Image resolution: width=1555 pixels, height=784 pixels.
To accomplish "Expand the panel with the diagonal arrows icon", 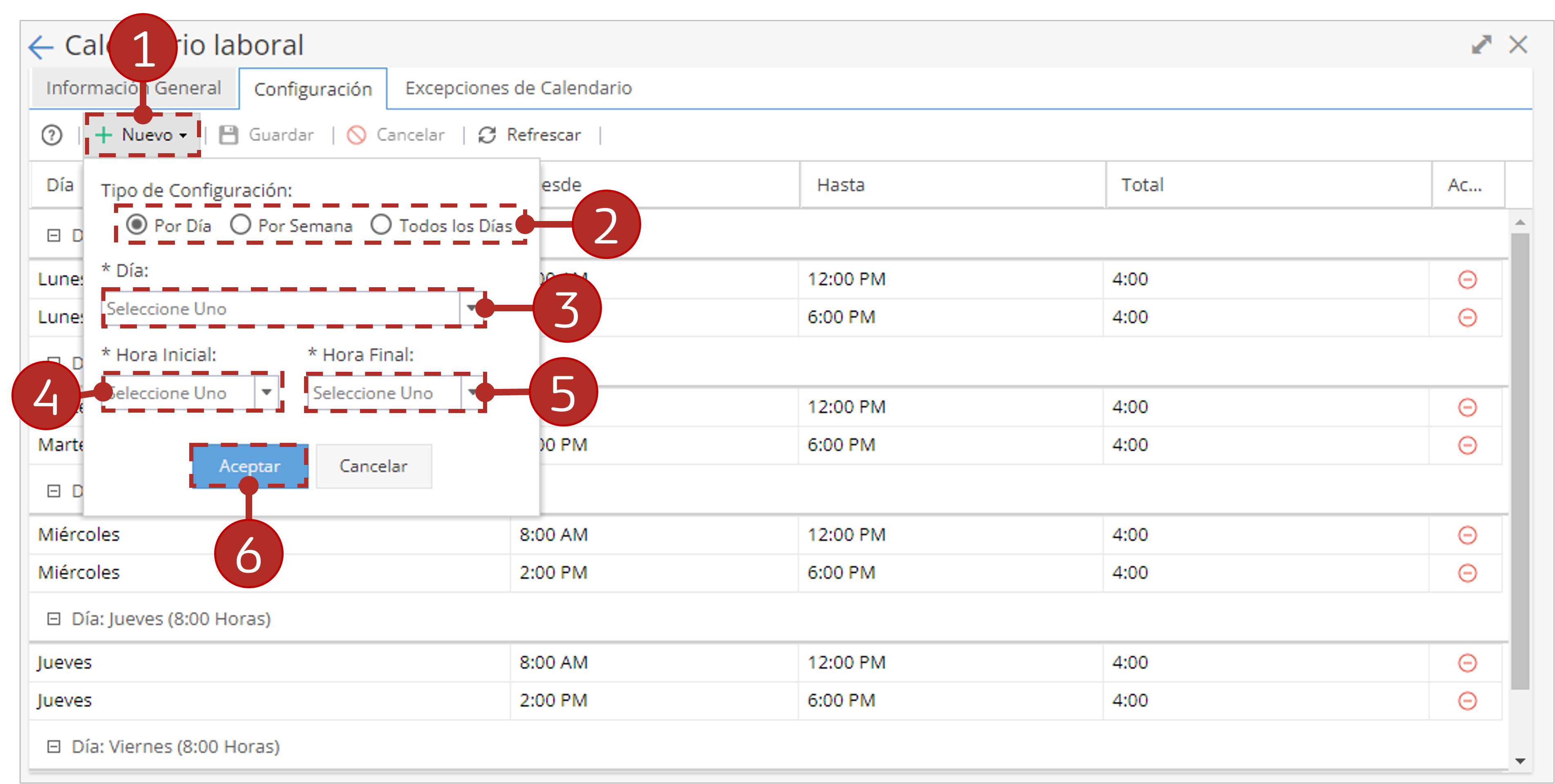I will click(1481, 45).
